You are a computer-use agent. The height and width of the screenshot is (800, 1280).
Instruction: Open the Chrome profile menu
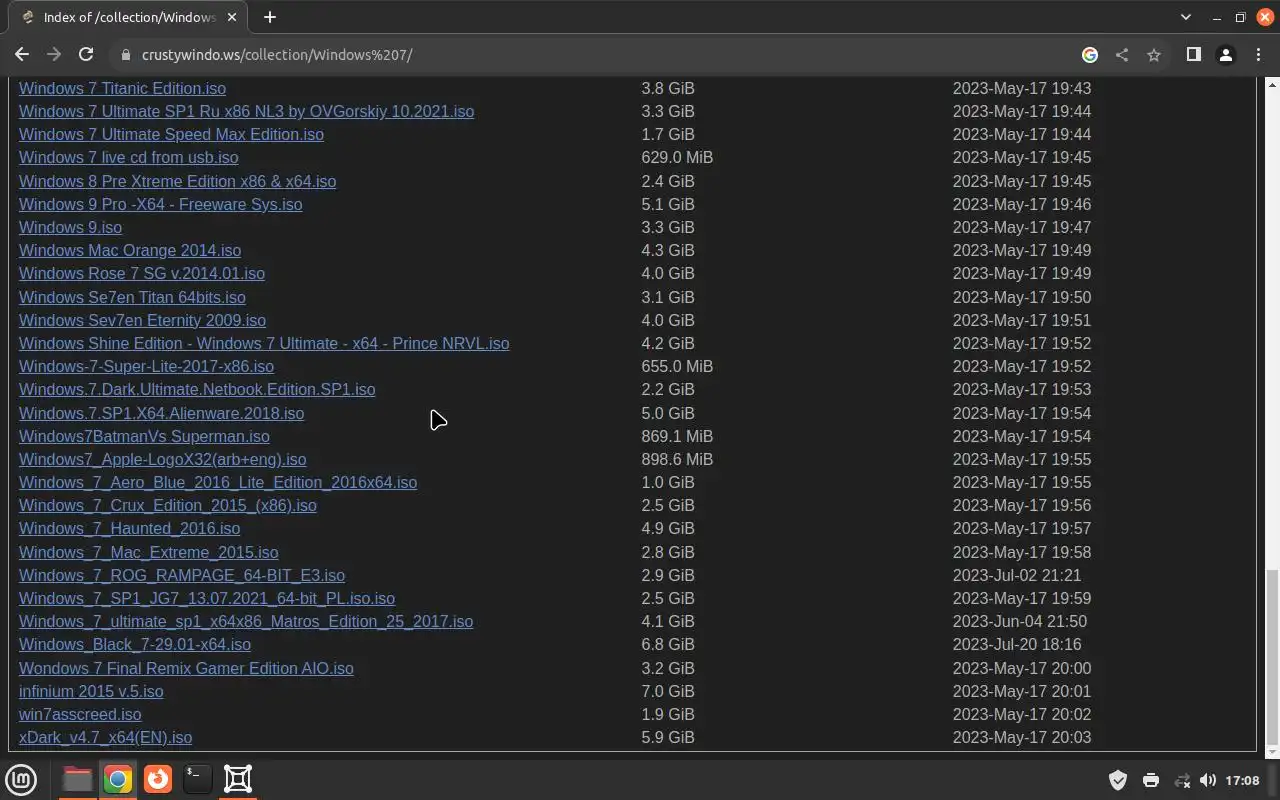coord(1226,55)
